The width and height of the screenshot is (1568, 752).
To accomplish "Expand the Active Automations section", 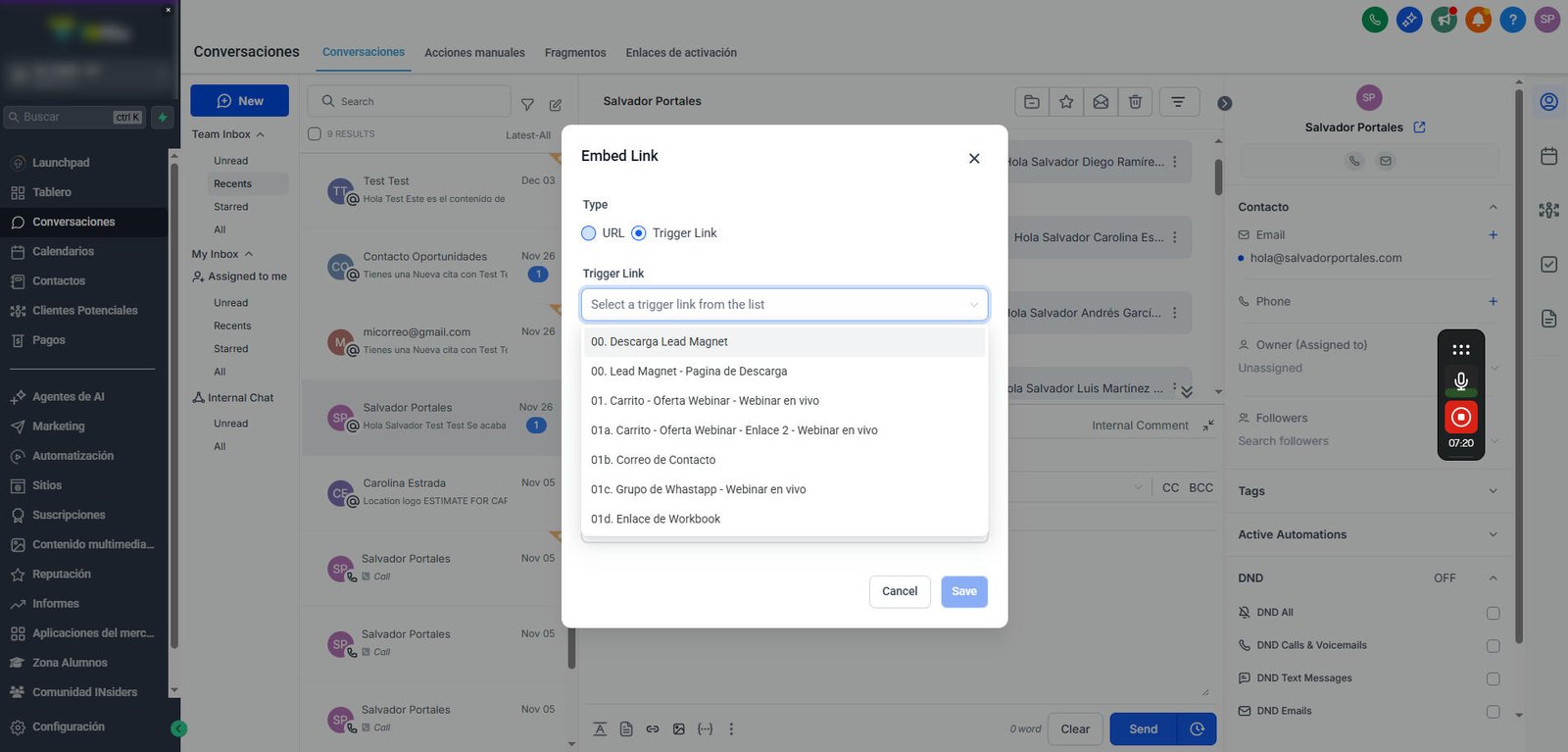I will click(x=1493, y=534).
